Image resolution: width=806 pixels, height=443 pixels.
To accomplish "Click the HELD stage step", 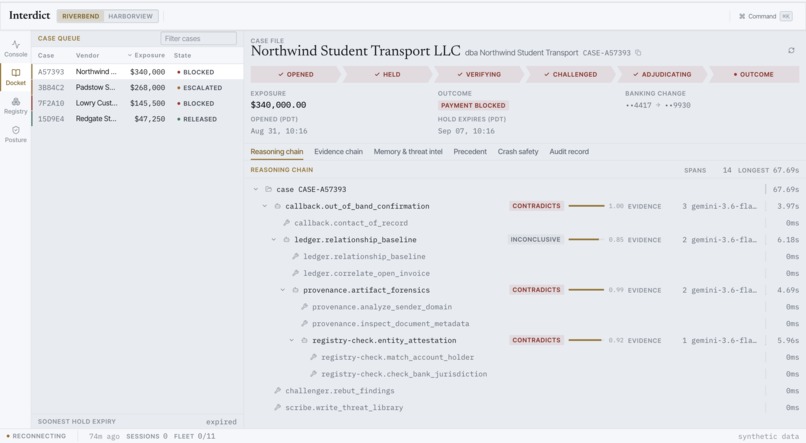I will (x=387, y=75).
